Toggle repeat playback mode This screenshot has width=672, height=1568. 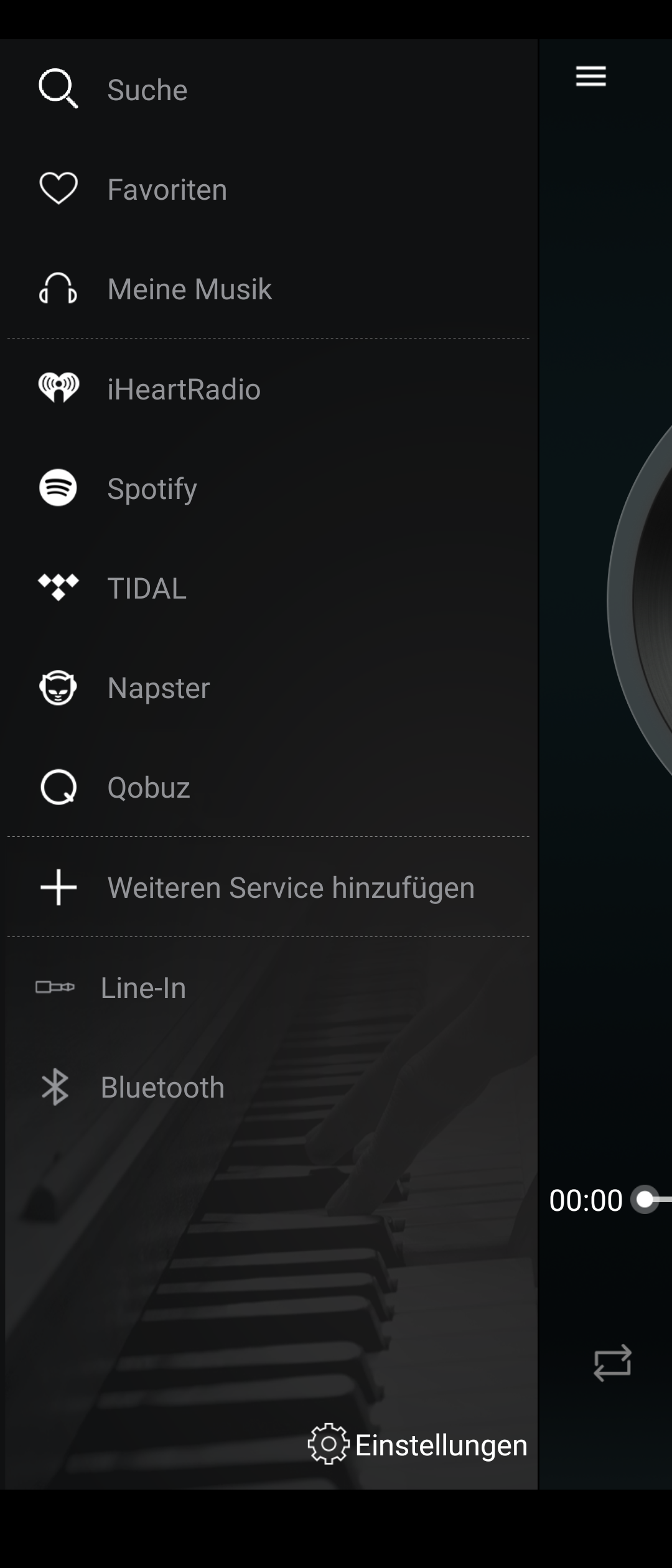[x=612, y=1364]
